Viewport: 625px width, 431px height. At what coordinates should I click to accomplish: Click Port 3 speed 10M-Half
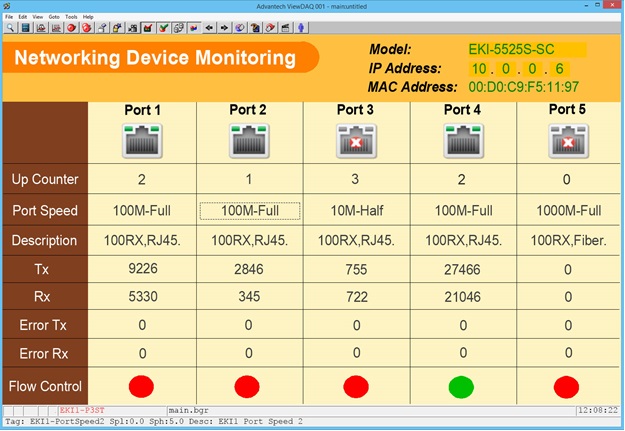357,211
